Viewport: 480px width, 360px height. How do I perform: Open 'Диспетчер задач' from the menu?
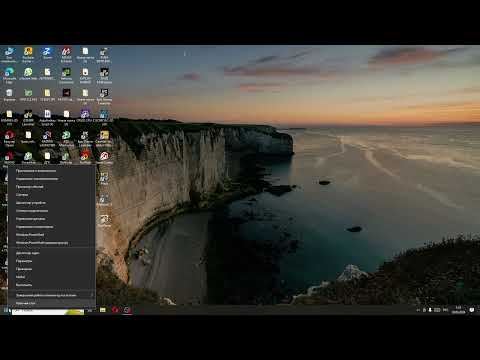(52, 253)
